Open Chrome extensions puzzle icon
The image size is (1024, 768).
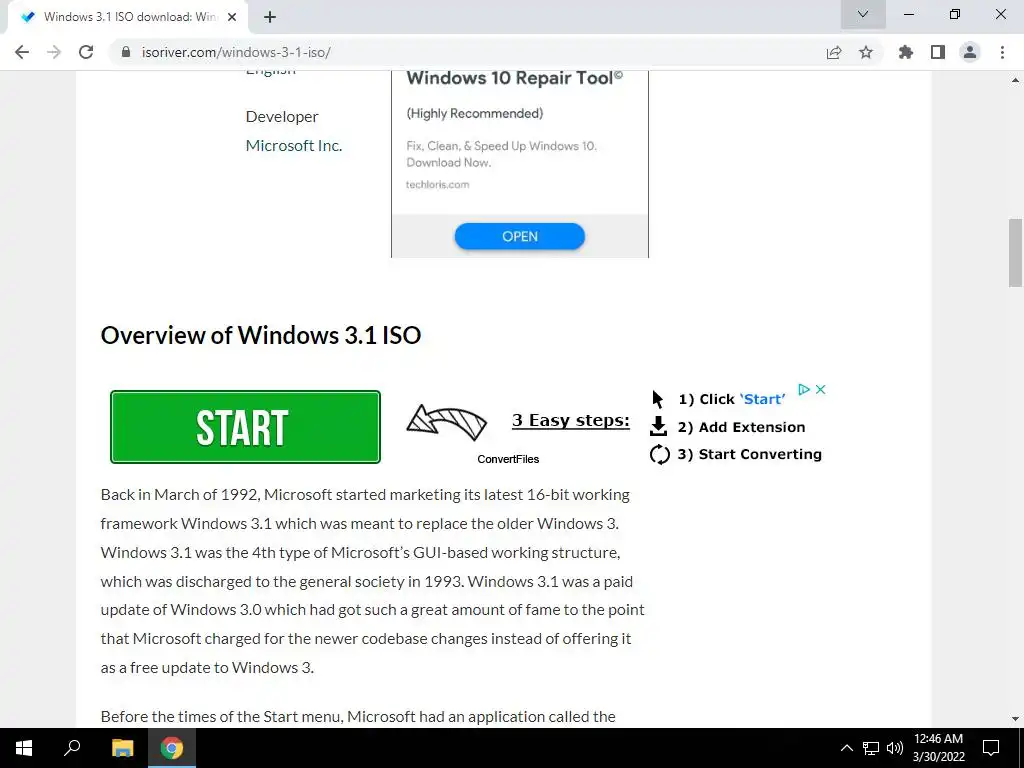pyautogui.click(x=906, y=52)
